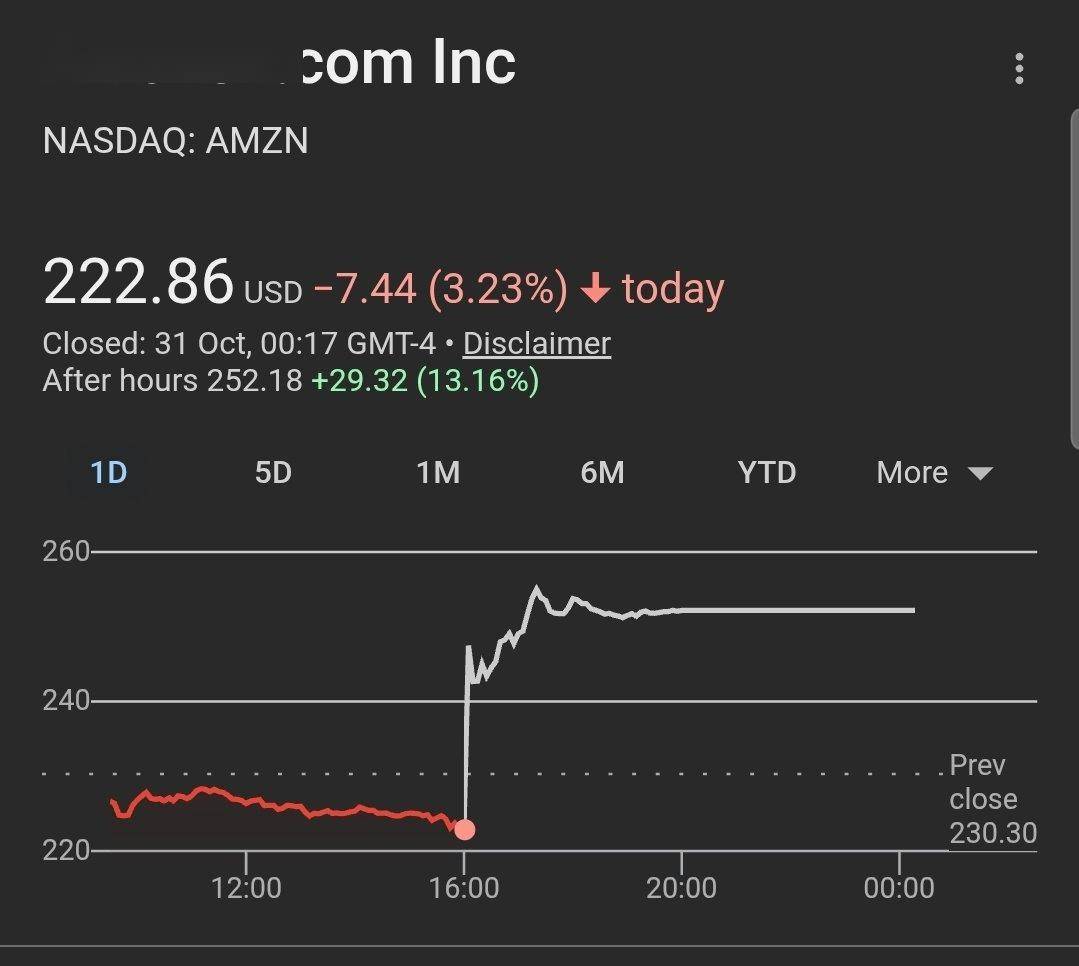This screenshot has height=966, width=1079.
Task: Click the +29.32 (13.16%) after-hours change
Action: 425,381
